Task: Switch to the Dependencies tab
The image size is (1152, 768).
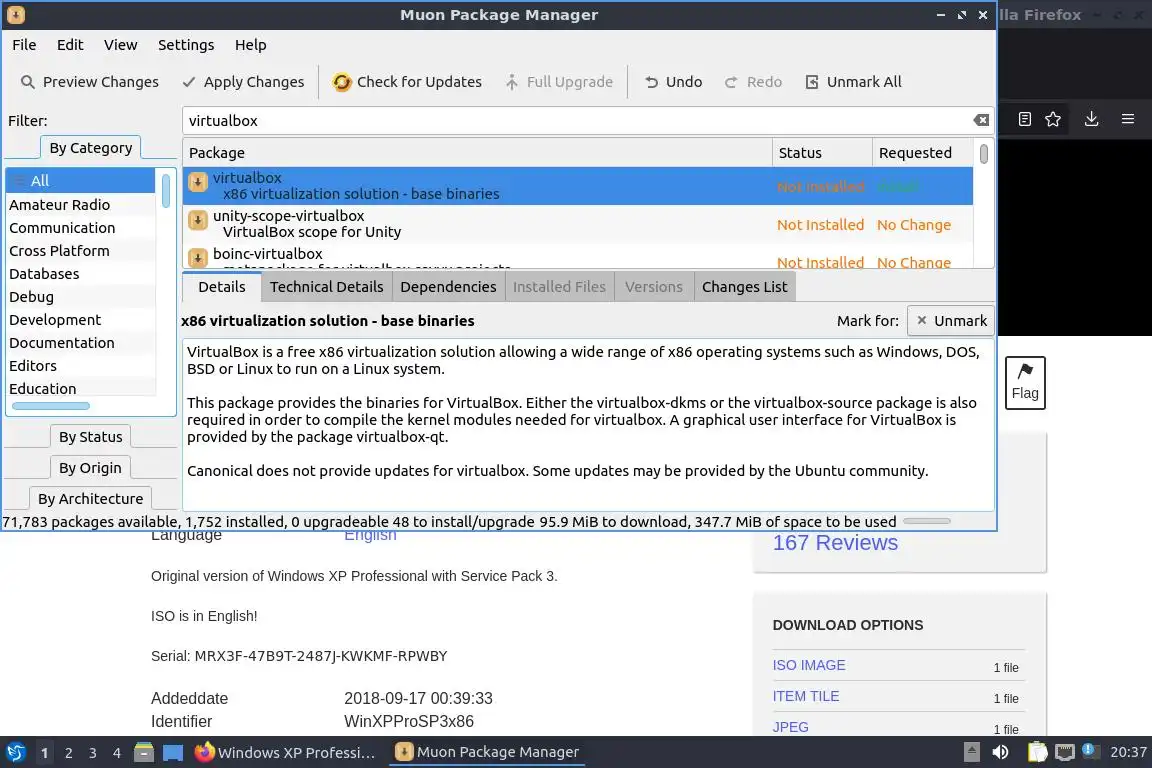Action: click(448, 287)
